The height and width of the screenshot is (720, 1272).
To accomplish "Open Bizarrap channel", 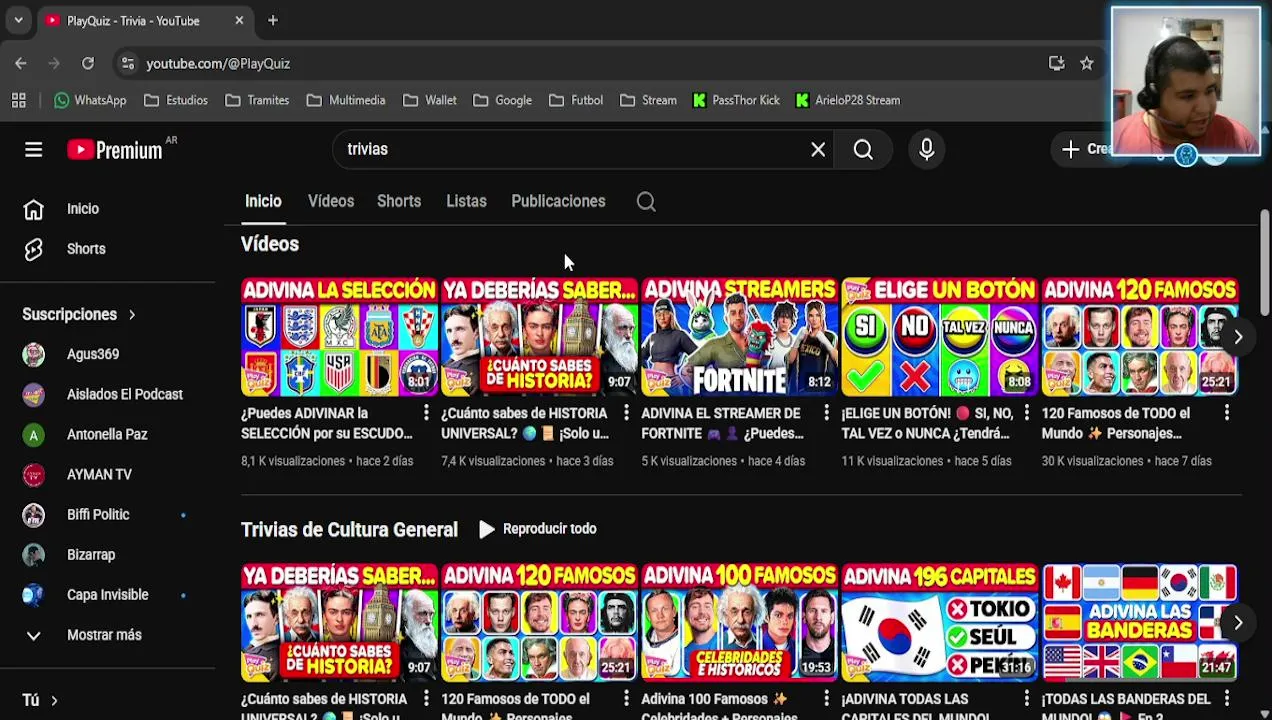I will [x=91, y=554].
